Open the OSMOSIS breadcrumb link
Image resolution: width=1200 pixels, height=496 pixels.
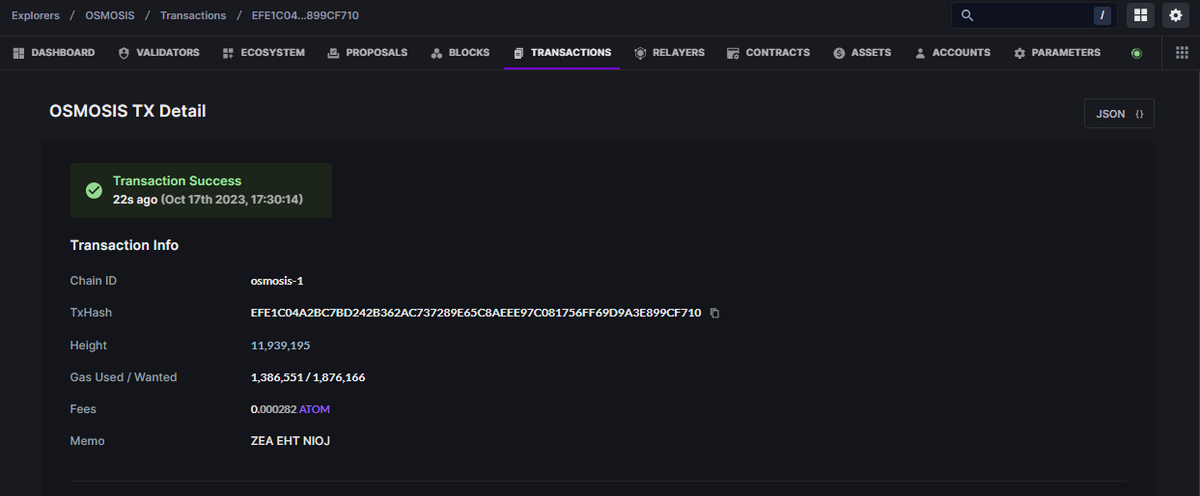coord(110,16)
